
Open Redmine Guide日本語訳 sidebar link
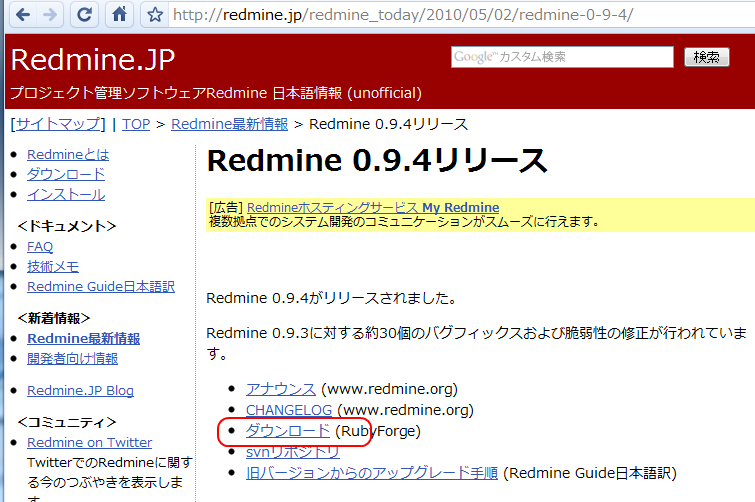click(101, 286)
